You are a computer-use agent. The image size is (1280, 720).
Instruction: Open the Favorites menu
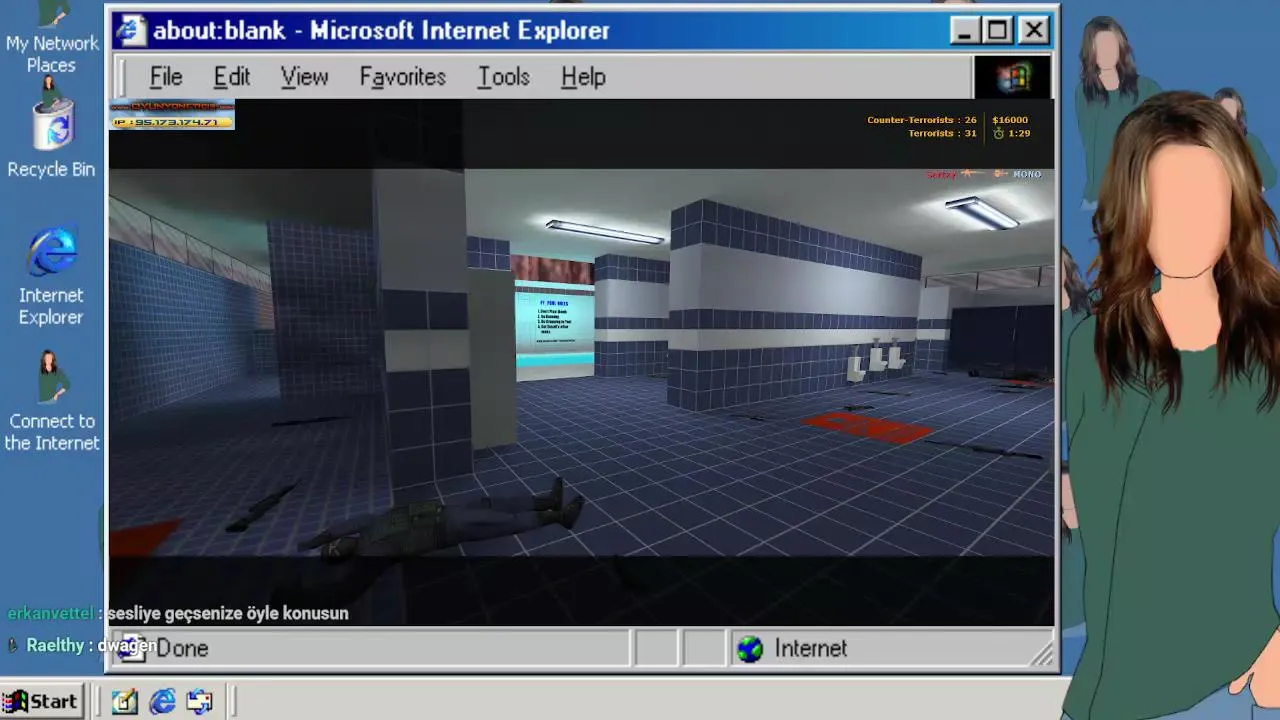pyautogui.click(x=403, y=77)
